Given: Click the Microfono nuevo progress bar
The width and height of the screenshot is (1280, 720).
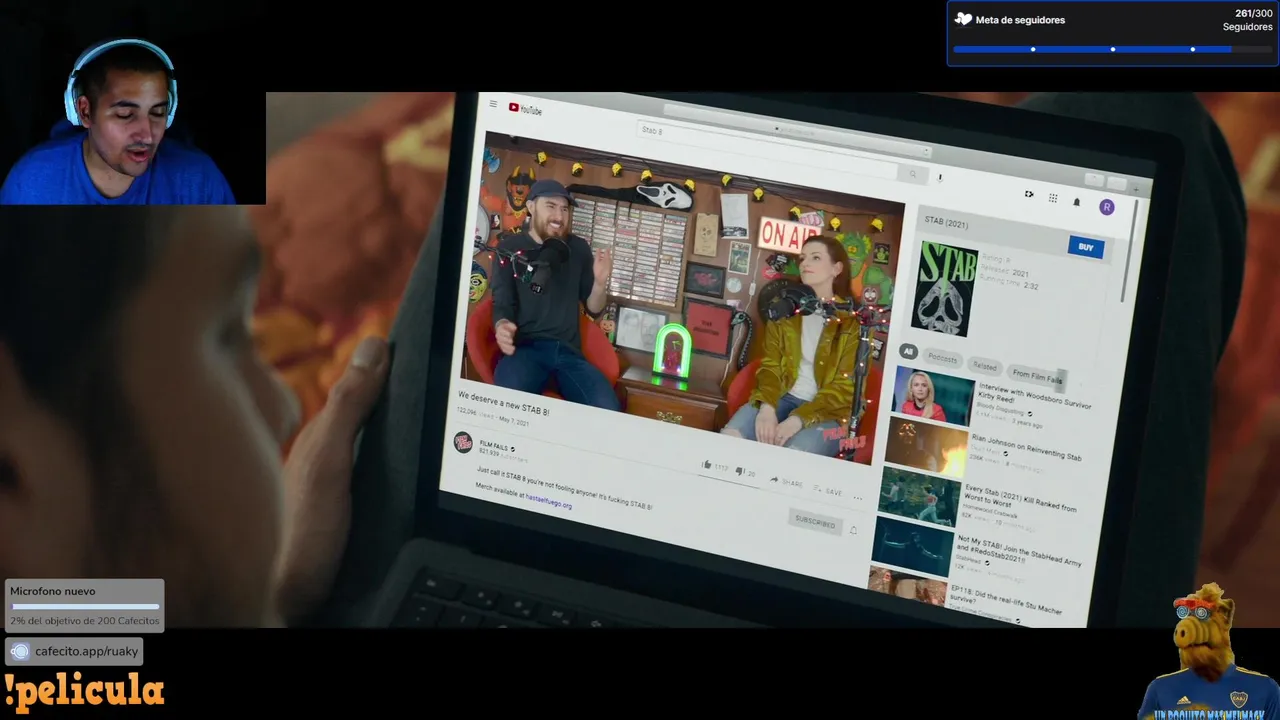Looking at the screenshot, I should 85,606.
